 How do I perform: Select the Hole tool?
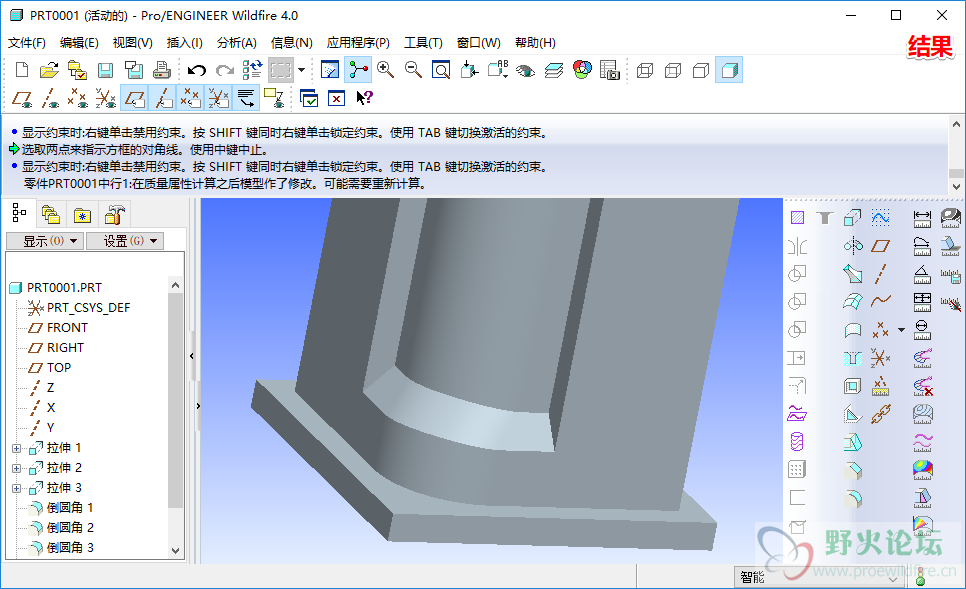(x=853, y=358)
